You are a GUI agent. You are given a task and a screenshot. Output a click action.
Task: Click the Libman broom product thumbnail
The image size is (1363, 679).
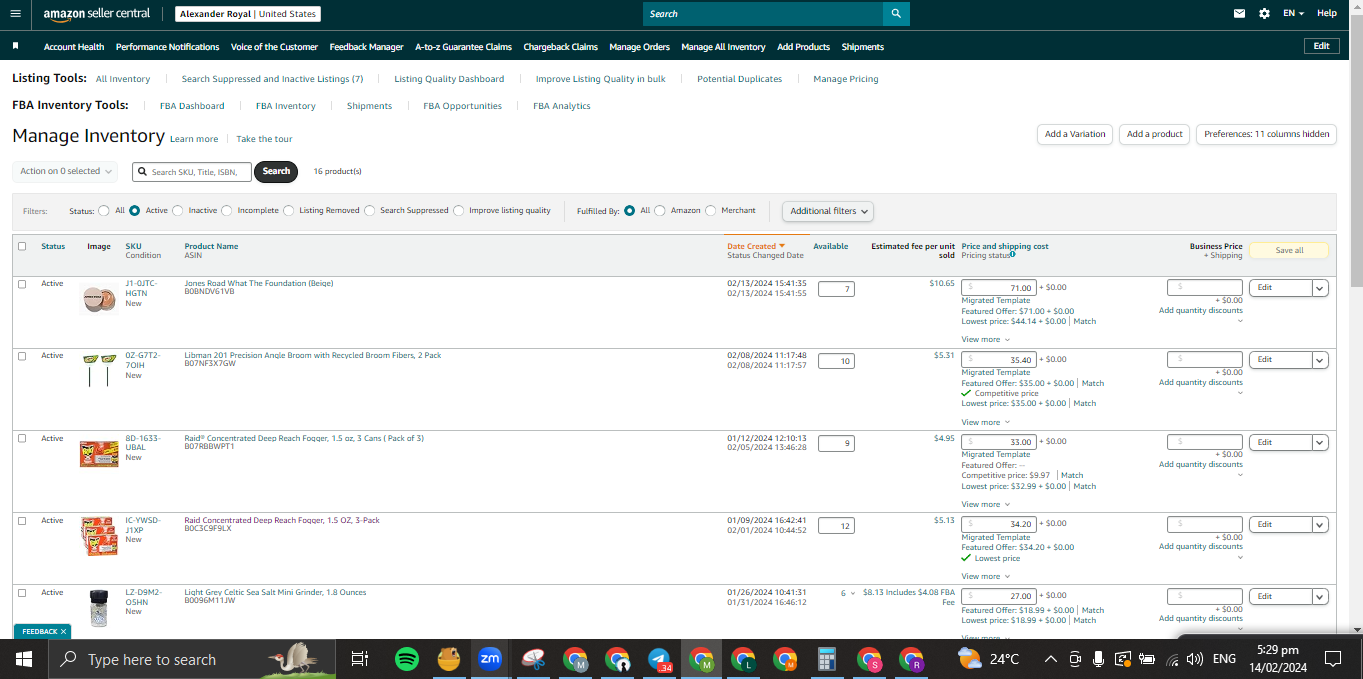[x=99, y=369]
